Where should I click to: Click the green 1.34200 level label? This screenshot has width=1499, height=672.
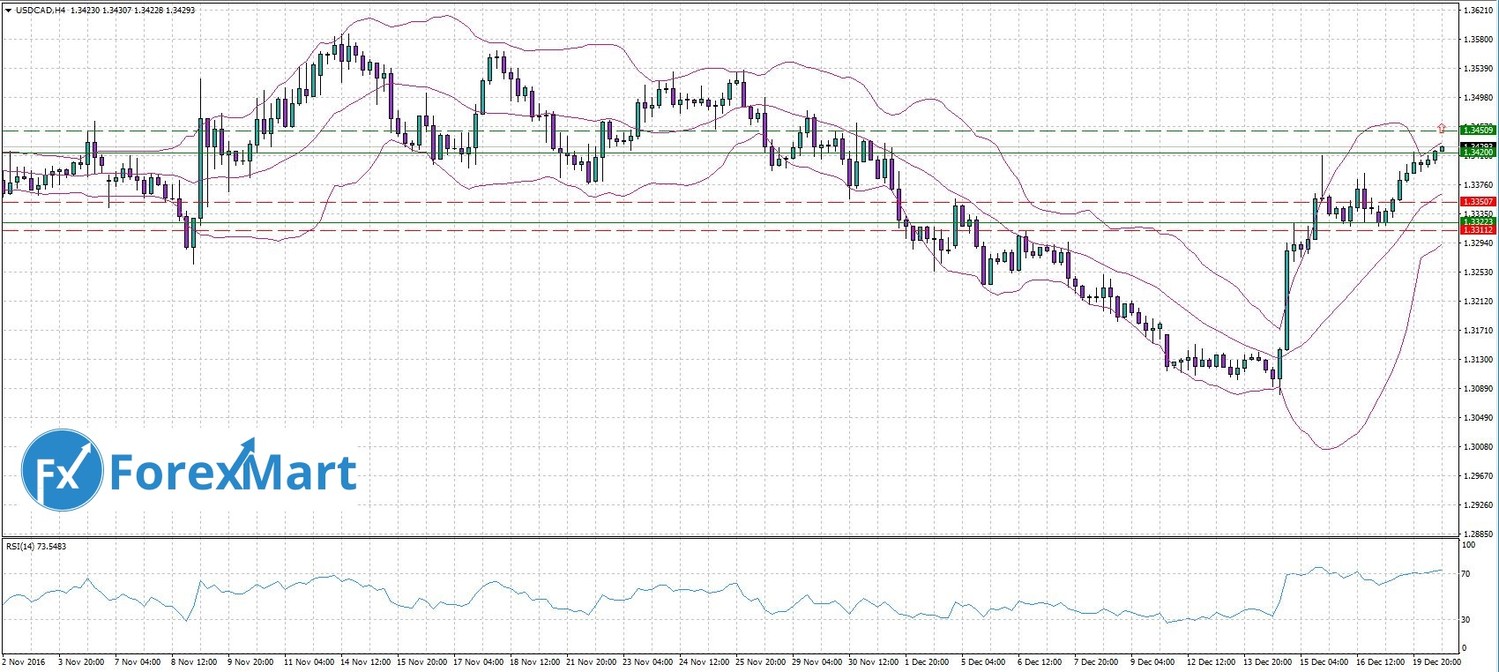1477,154
